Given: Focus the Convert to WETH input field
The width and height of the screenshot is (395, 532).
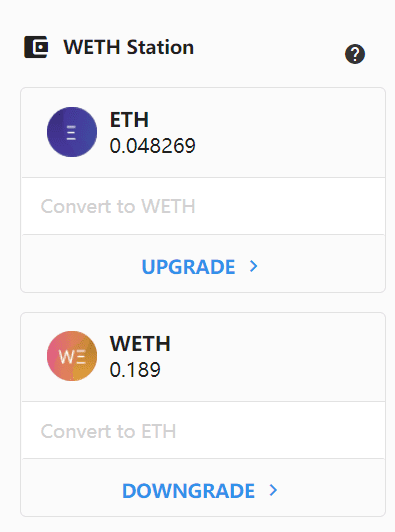Looking at the screenshot, I should click(203, 206).
